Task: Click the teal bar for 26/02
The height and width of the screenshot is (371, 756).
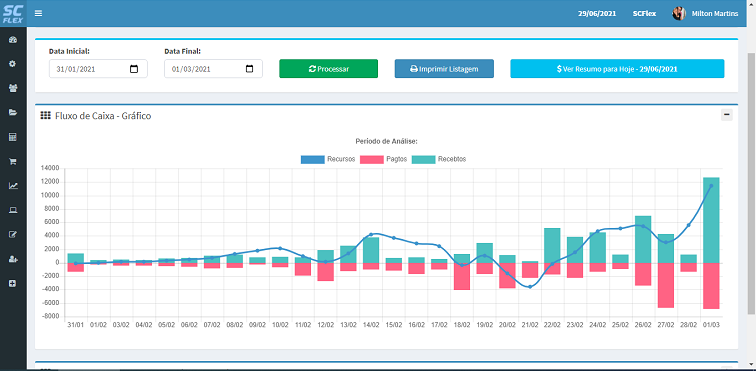Action: pos(643,239)
